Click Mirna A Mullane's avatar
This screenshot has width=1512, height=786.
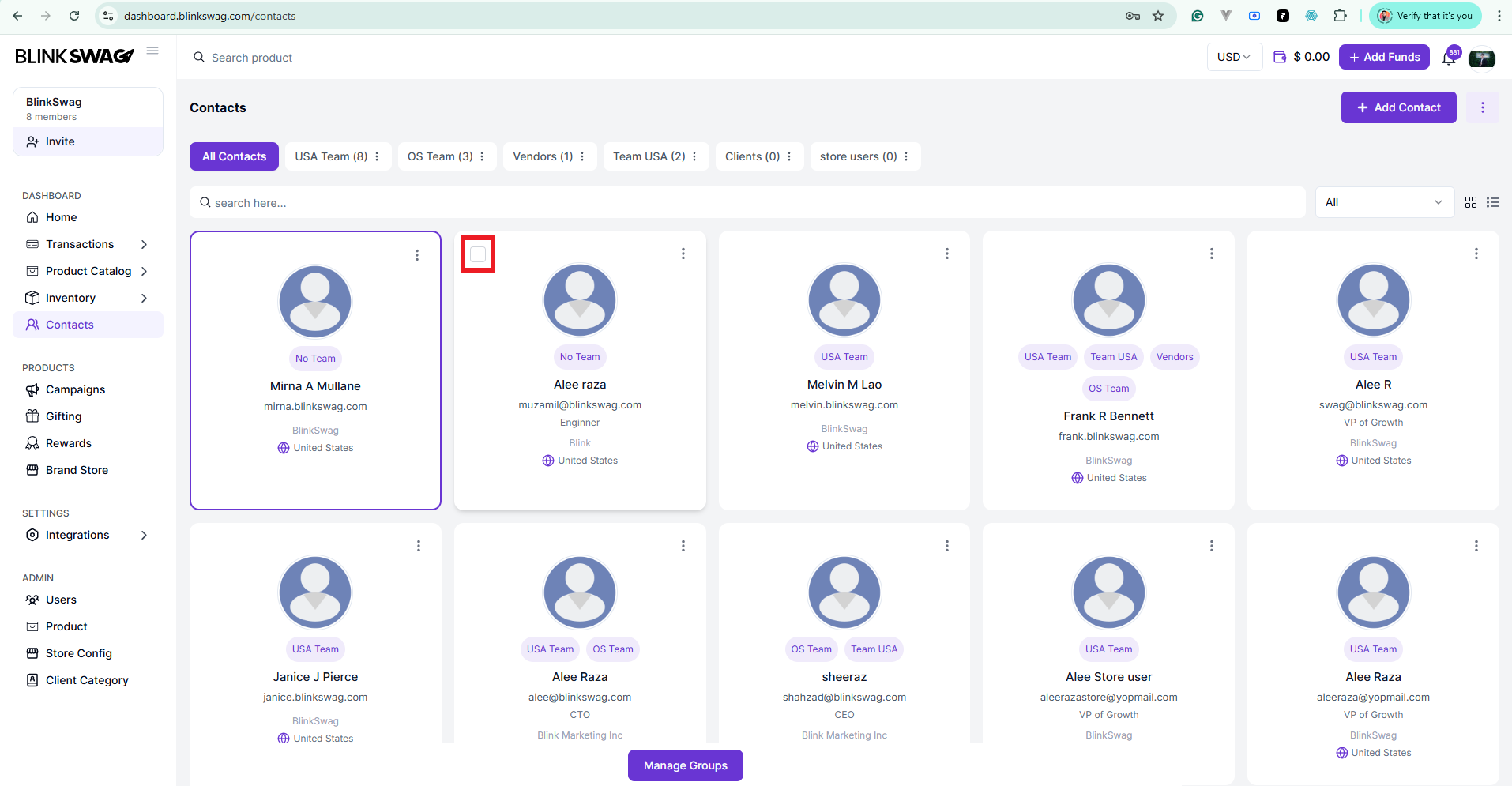point(315,302)
